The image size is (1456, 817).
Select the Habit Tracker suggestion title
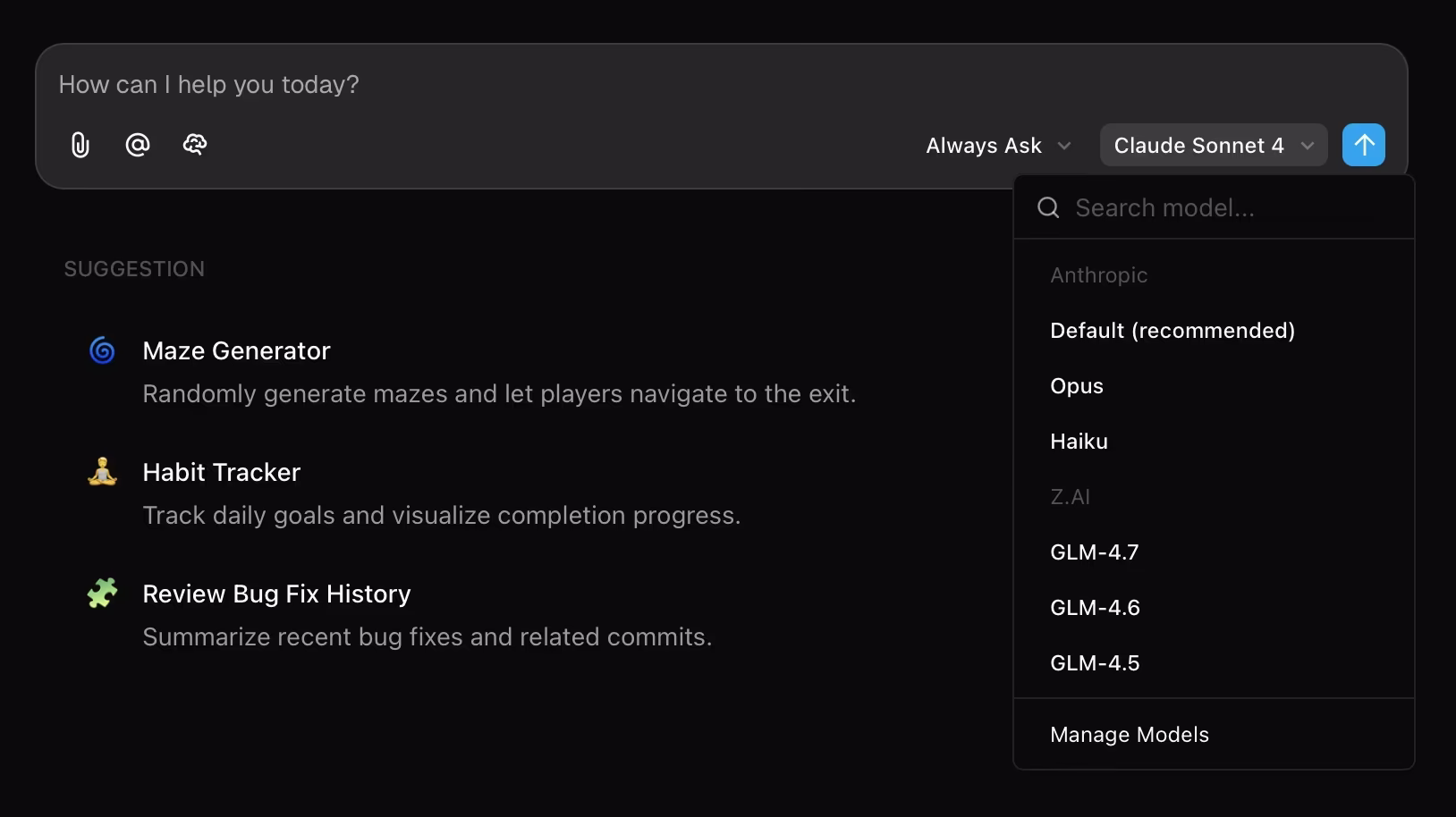222,472
